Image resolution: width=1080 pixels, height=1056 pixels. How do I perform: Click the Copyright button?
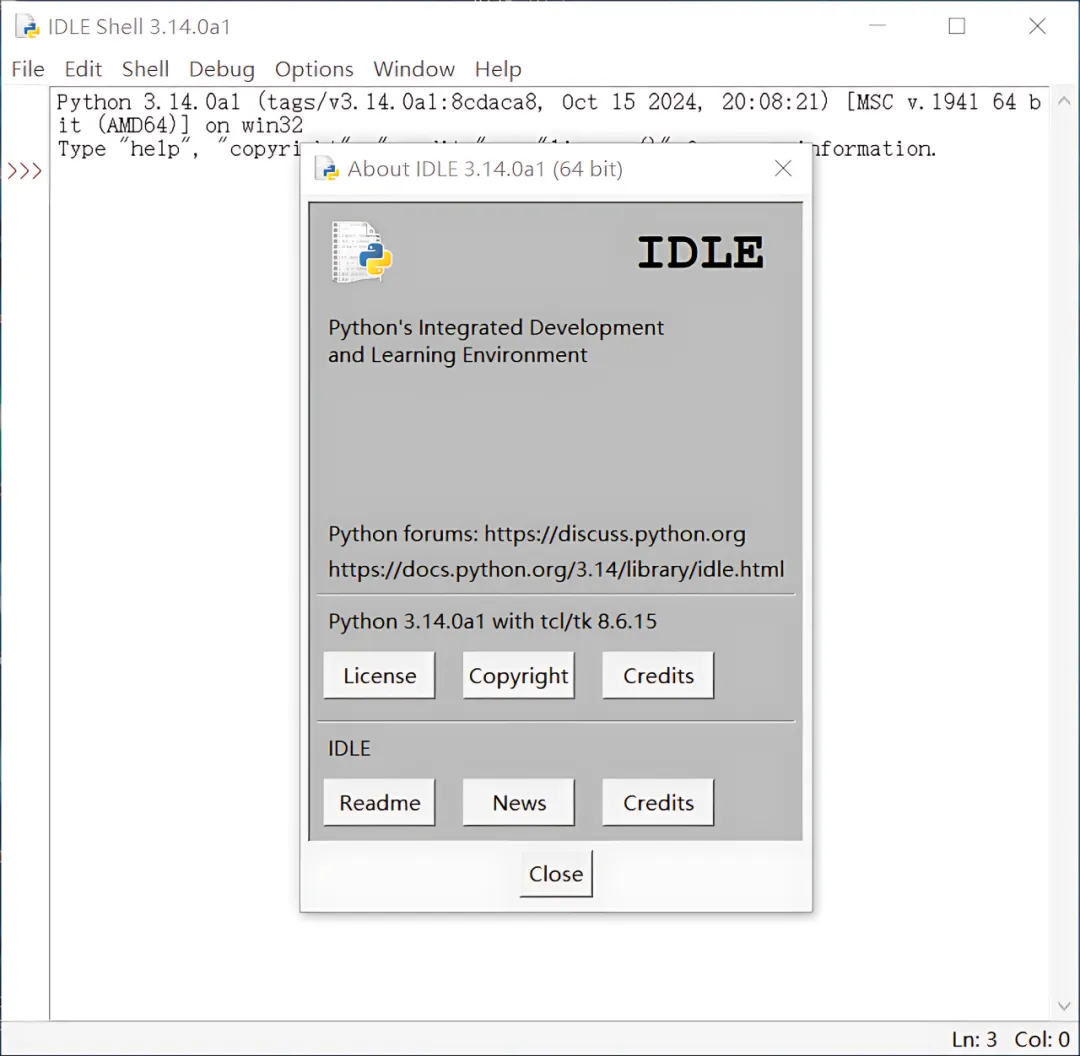point(519,675)
